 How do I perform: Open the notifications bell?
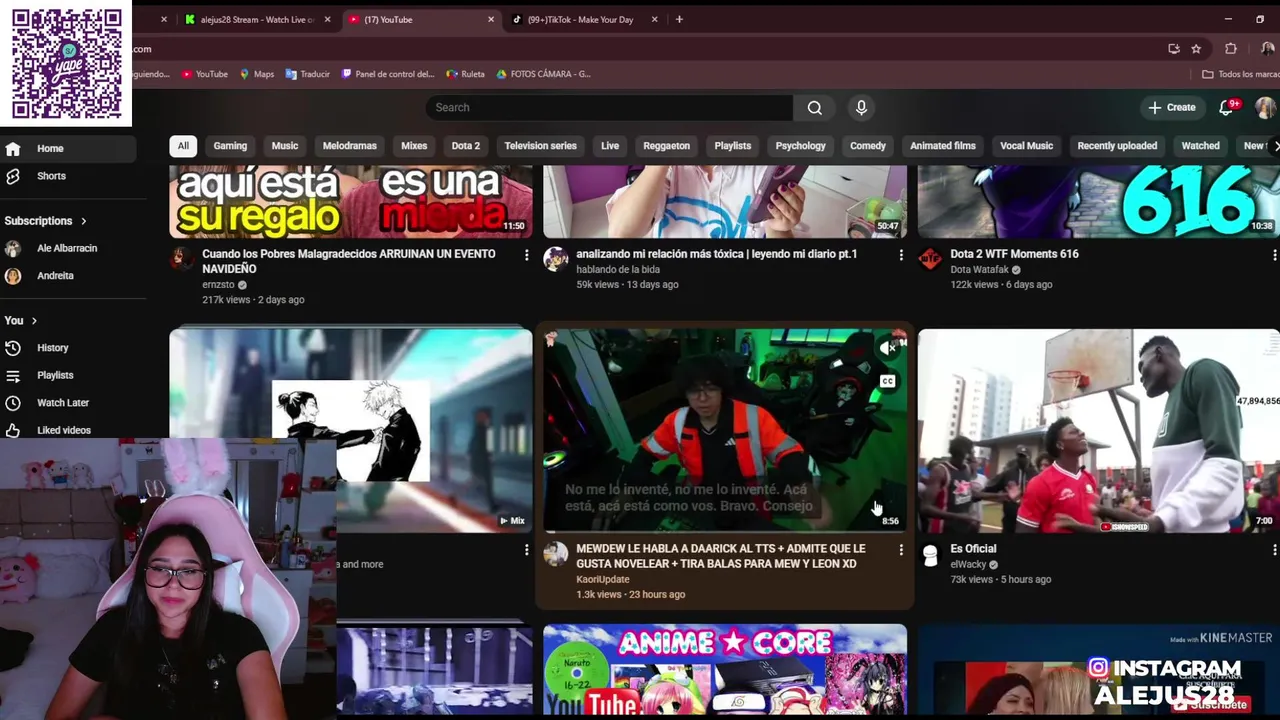pos(1226,108)
